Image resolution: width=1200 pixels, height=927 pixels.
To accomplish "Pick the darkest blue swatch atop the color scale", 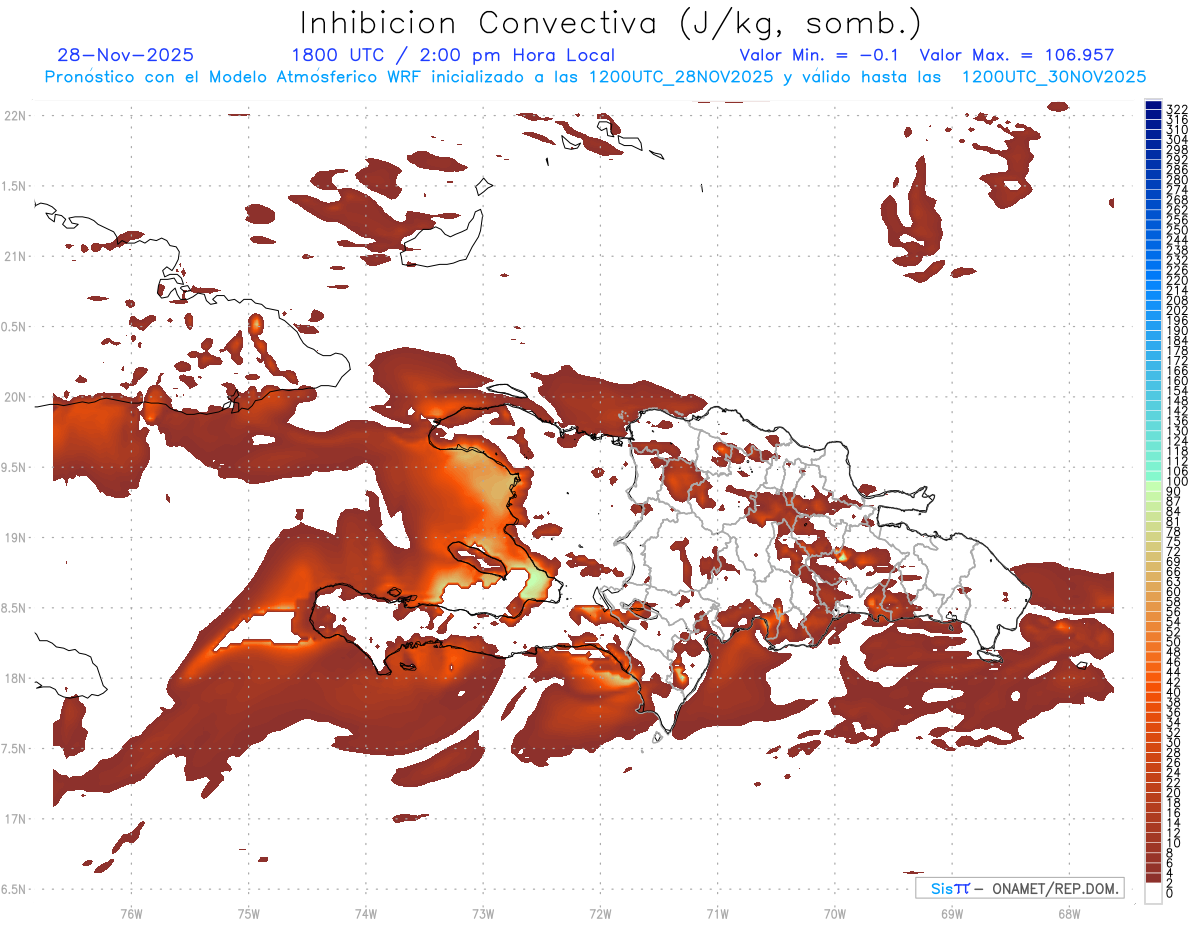I will coord(1153,105).
